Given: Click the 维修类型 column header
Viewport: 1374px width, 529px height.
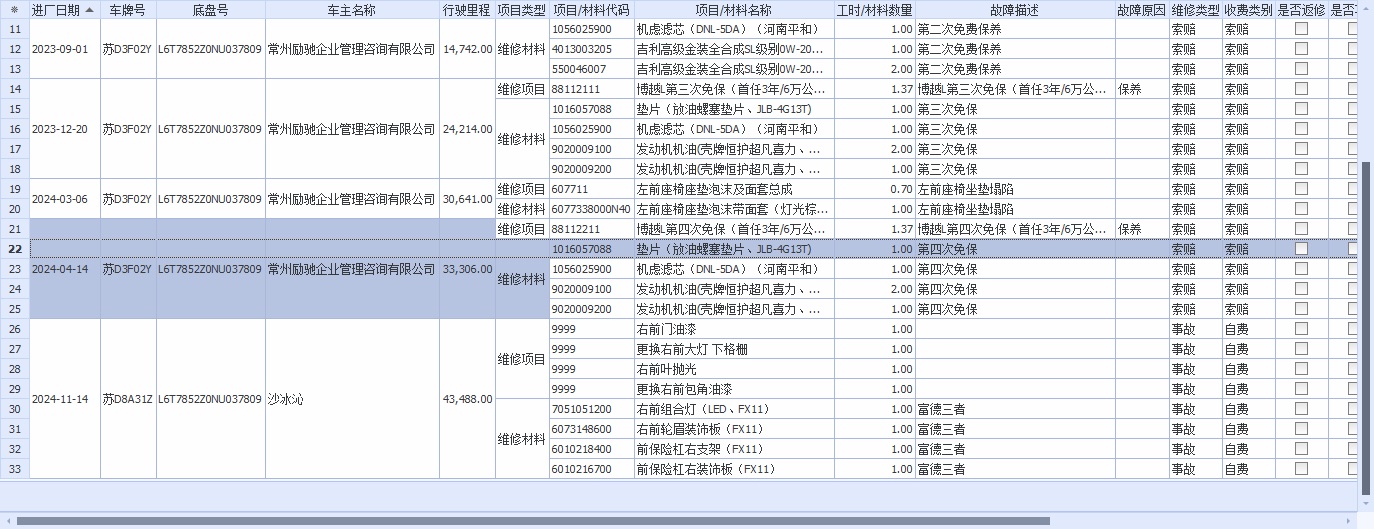Looking at the screenshot, I should click(x=1195, y=10).
